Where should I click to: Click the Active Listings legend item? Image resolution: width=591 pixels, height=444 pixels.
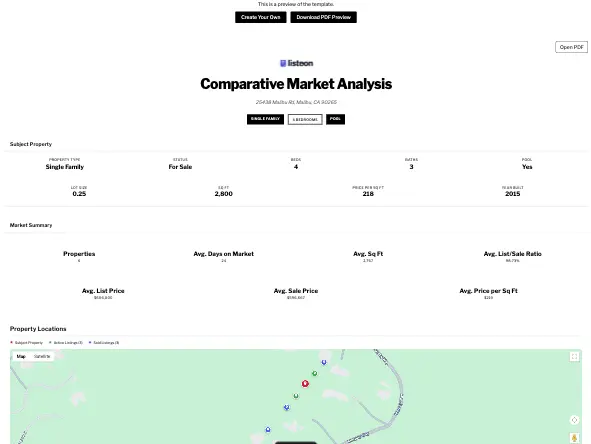(66, 343)
